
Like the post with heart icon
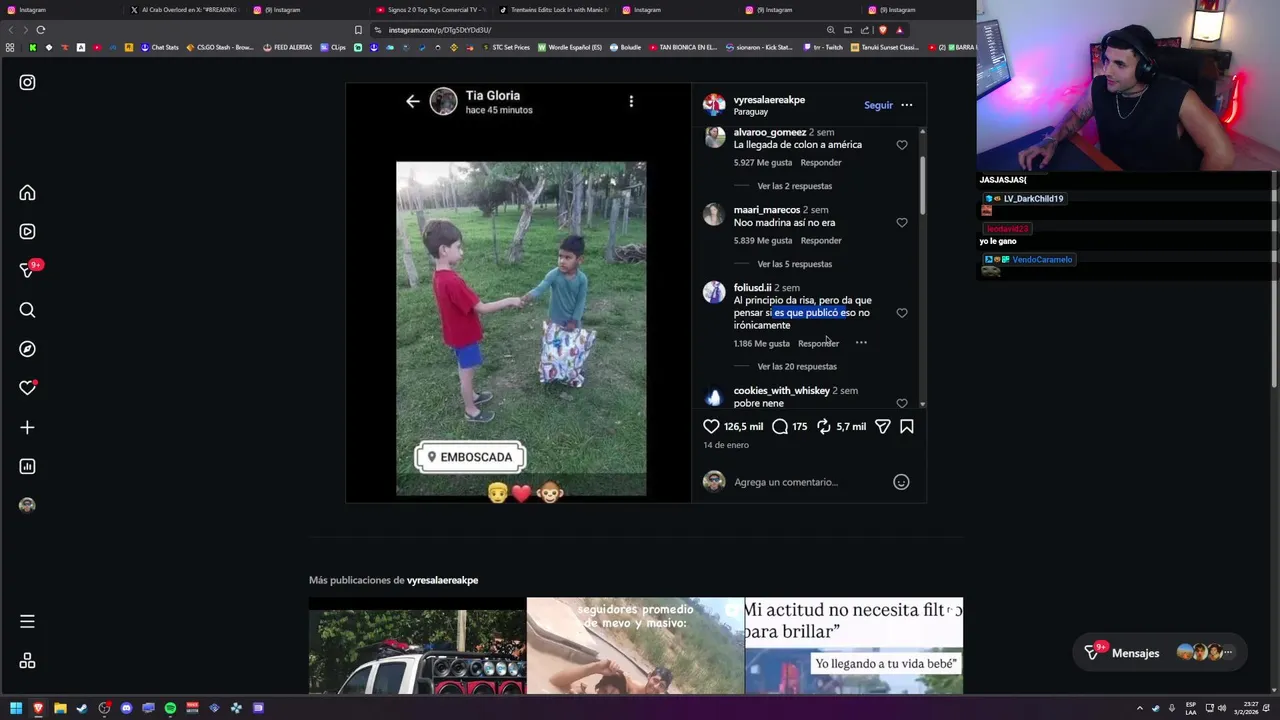(711, 426)
